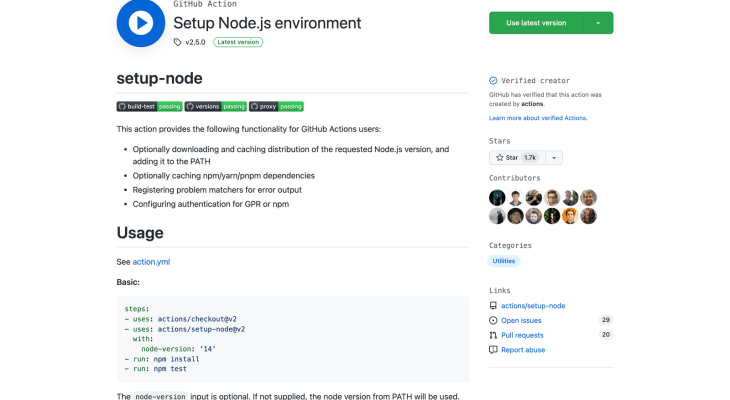Open the Pull requests link

tap(522, 335)
